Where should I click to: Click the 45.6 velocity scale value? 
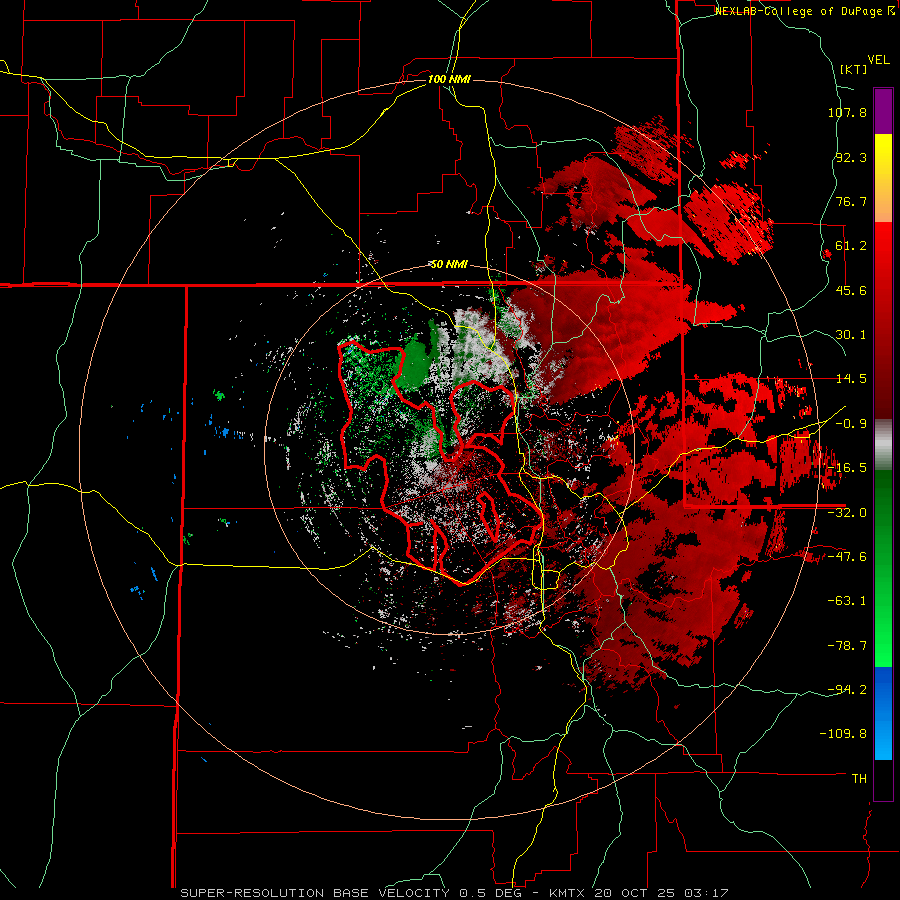pyautogui.click(x=851, y=290)
